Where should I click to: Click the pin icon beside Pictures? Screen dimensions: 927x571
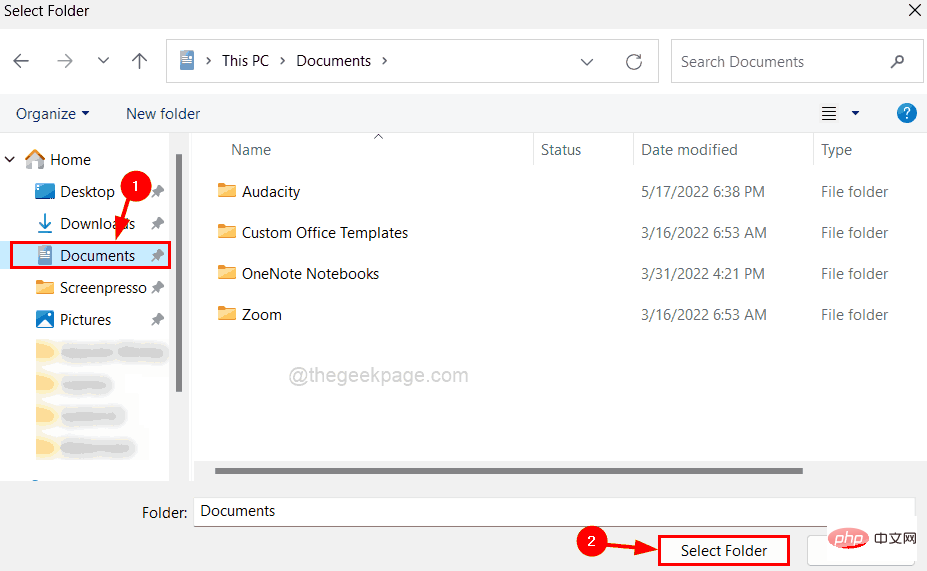[x=157, y=320]
